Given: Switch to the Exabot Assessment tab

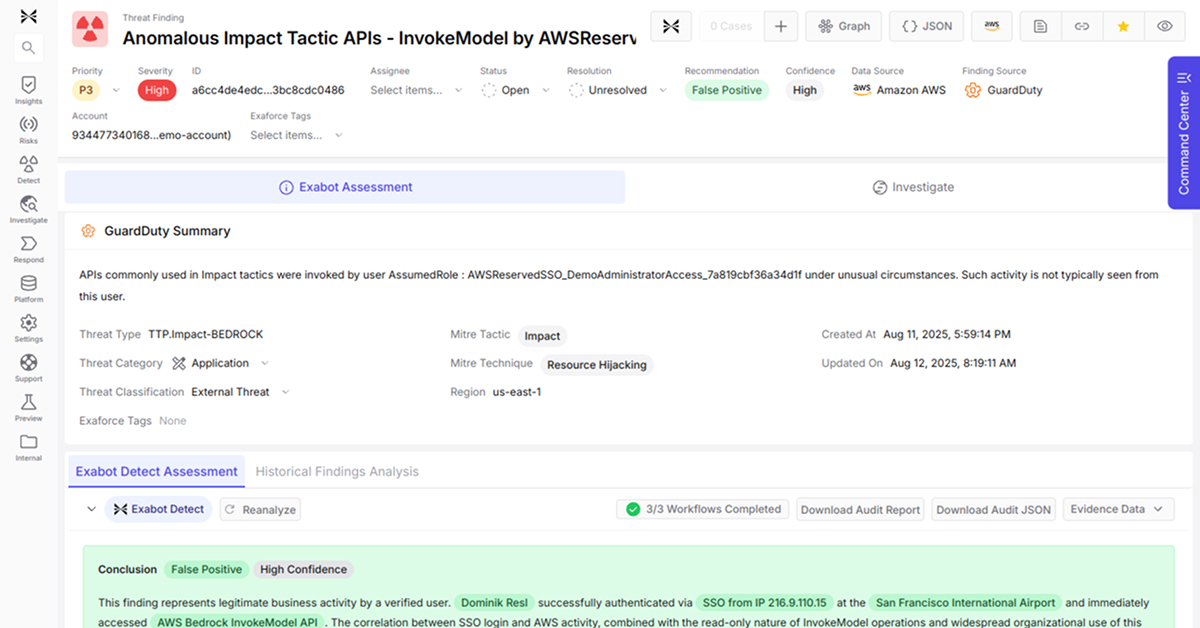Looking at the screenshot, I should [x=345, y=187].
